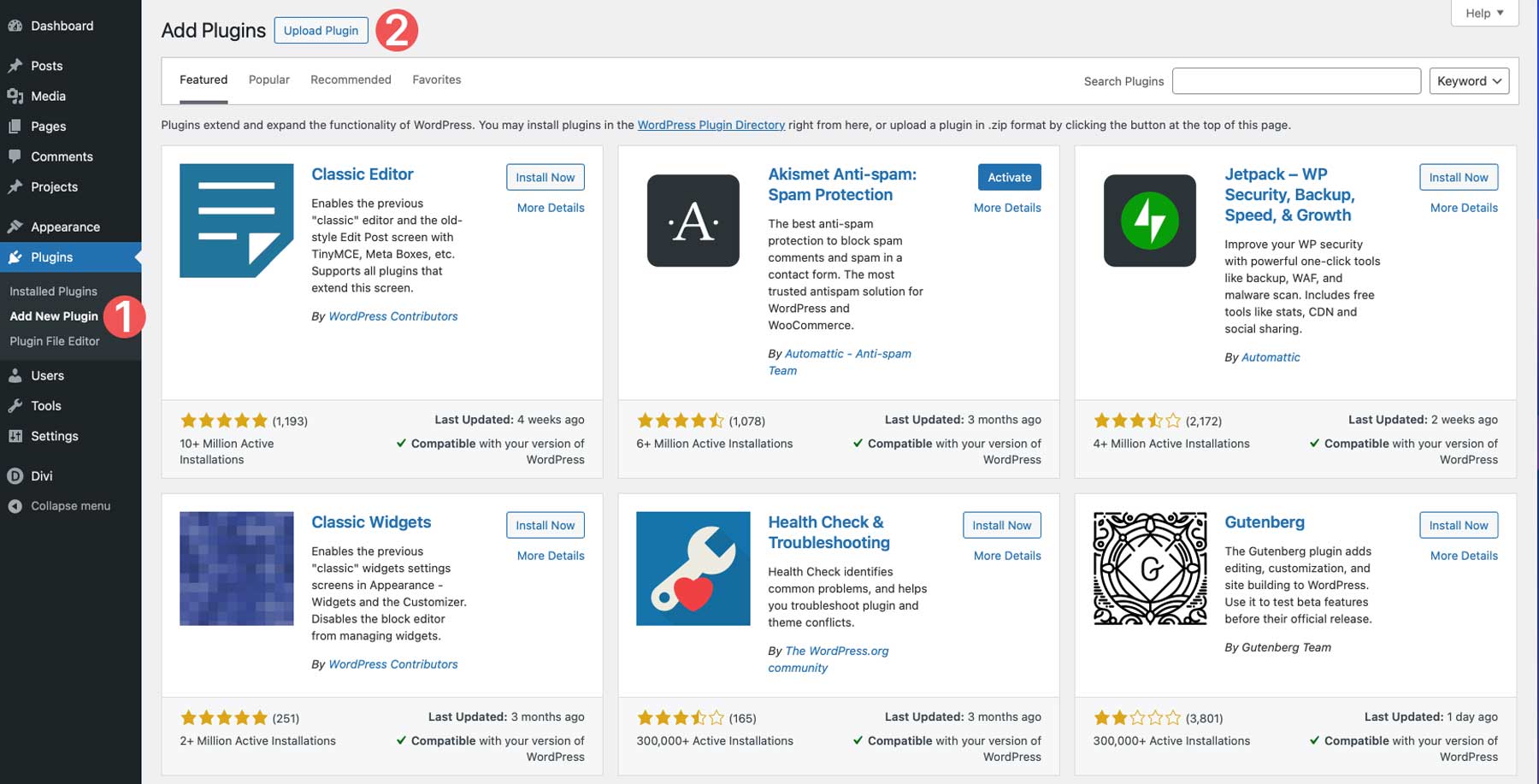The height and width of the screenshot is (784, 1539).
Task: Open More Details for Classic Widgets
Action: (x=551, y=556)
